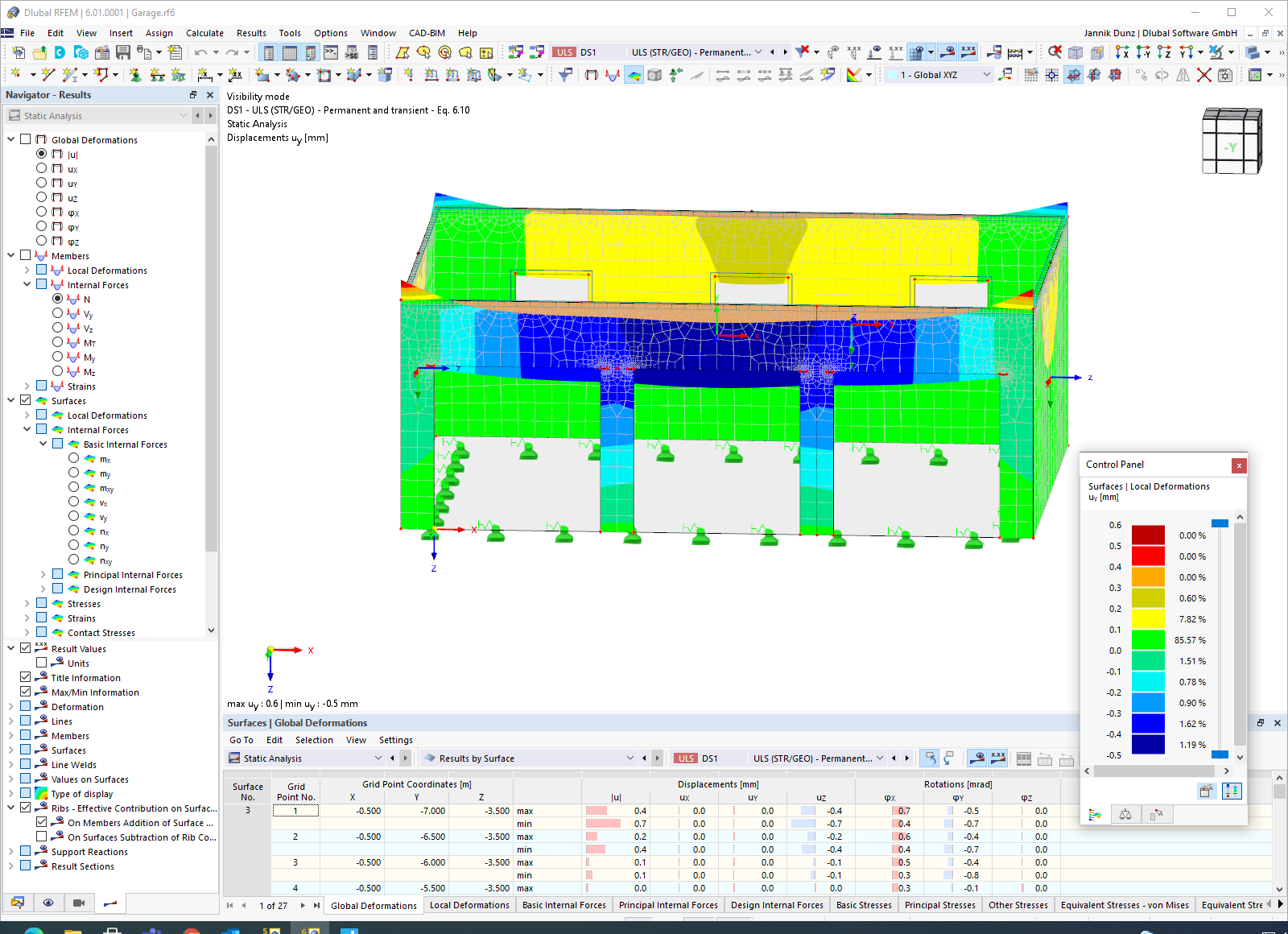Open the Go To table menu
Image resolution: width=1288 pixels, height=934 pixels.
pos(242,740)
